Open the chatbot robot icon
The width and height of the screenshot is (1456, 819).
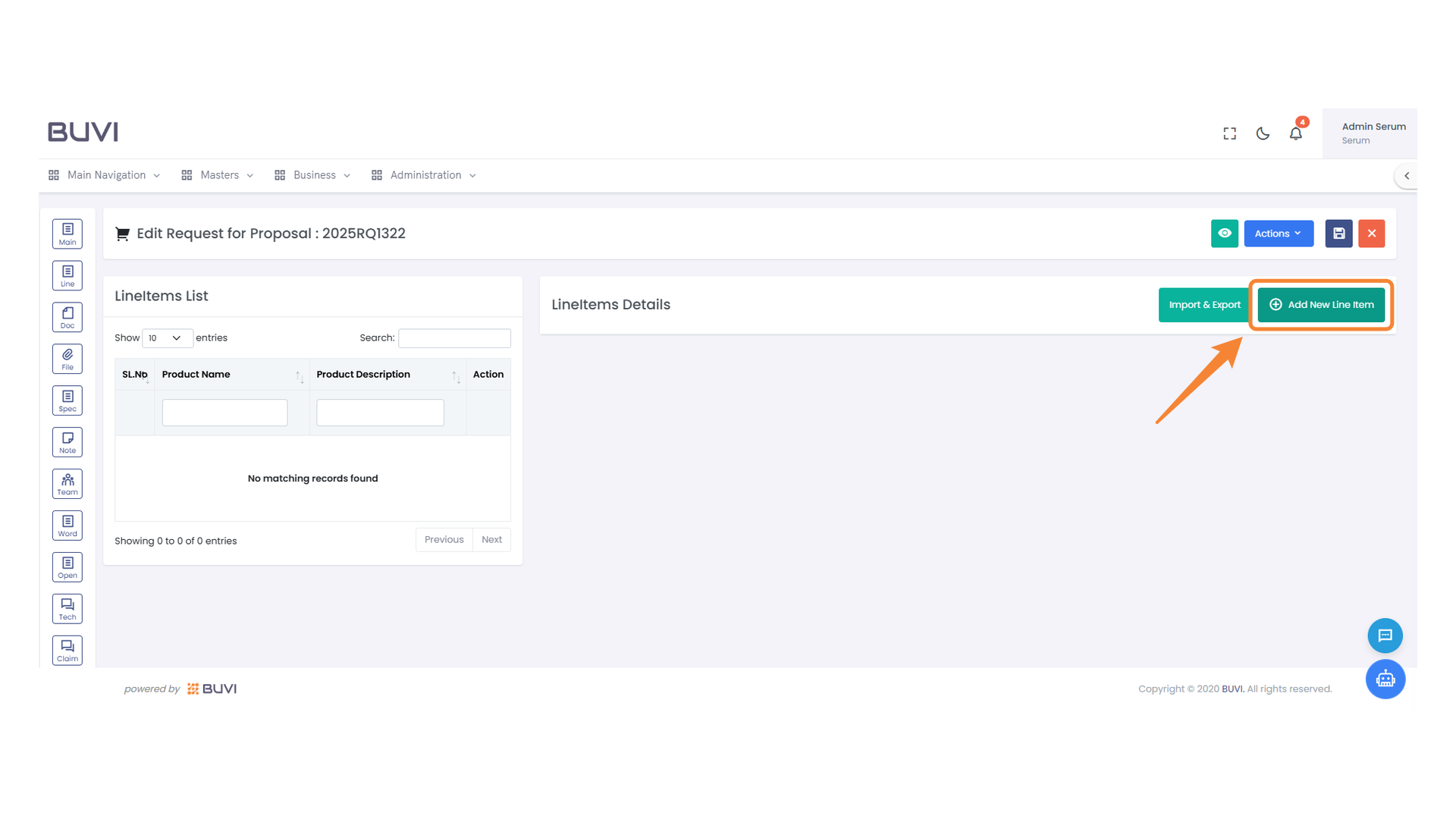(1385, 679)
